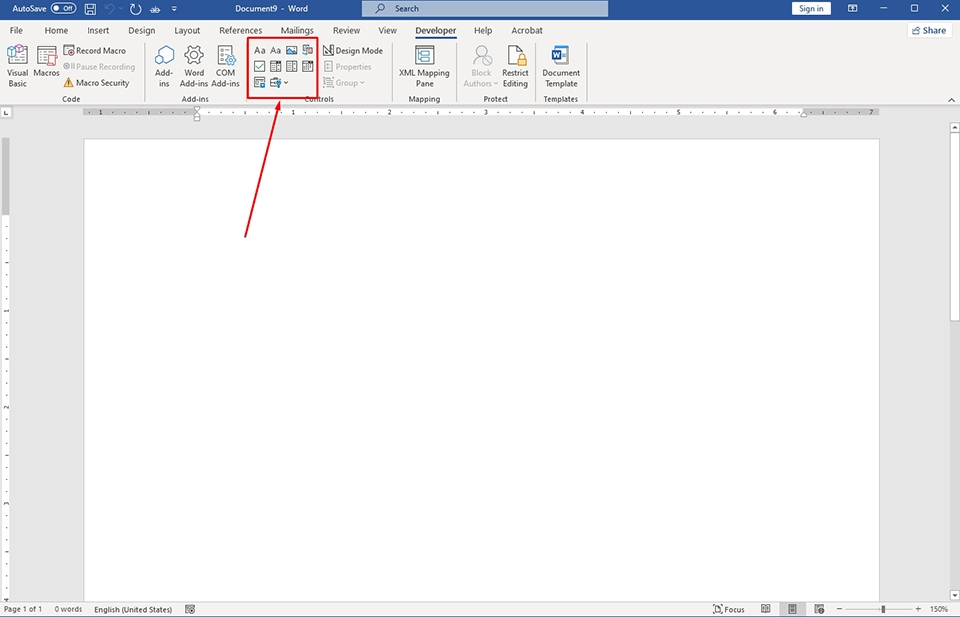Open COM Add-ins dialog
Viewport: 960px width, 617px height.
(225, 66)
